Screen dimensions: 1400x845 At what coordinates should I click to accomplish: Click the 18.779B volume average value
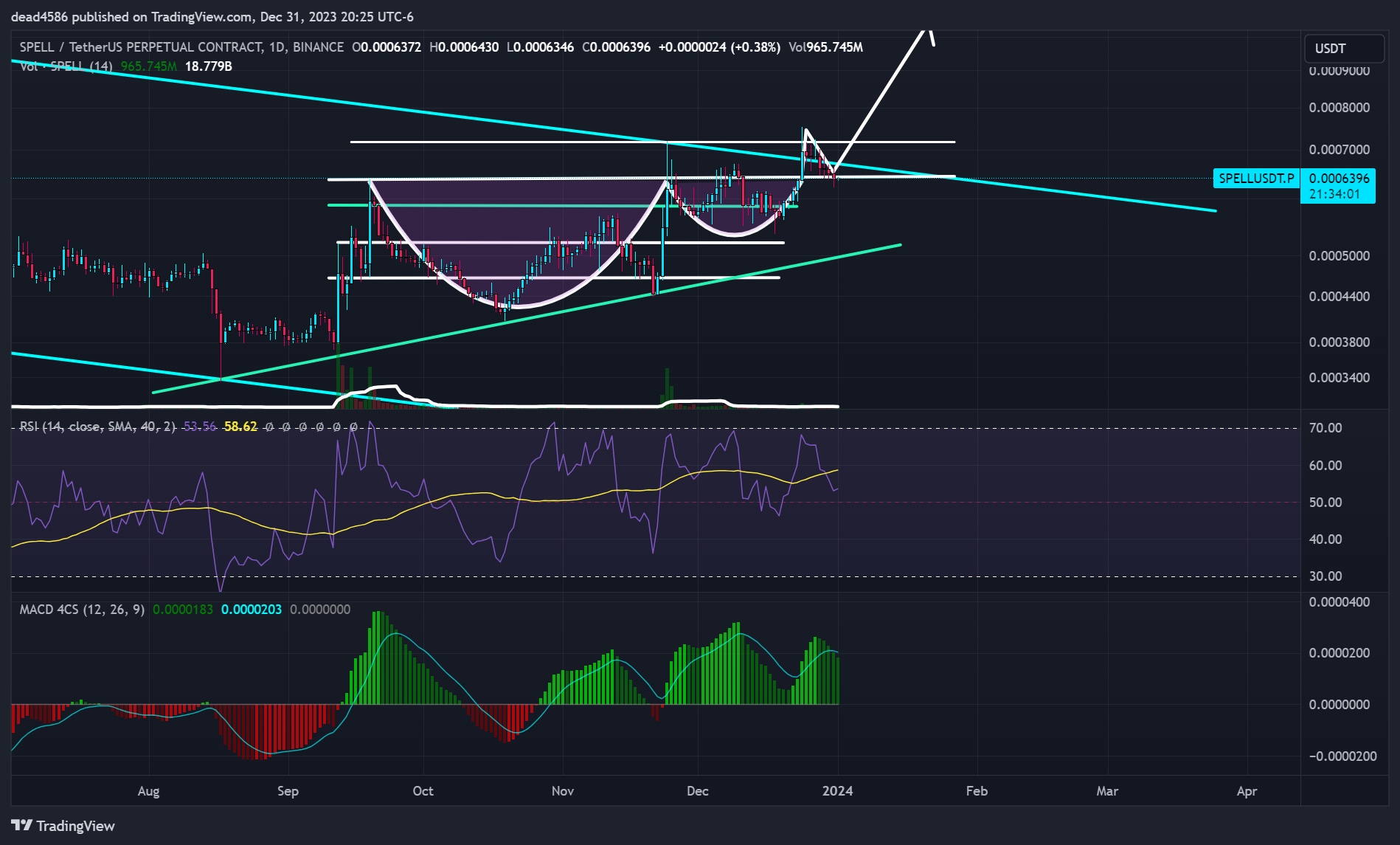[208, 66]
